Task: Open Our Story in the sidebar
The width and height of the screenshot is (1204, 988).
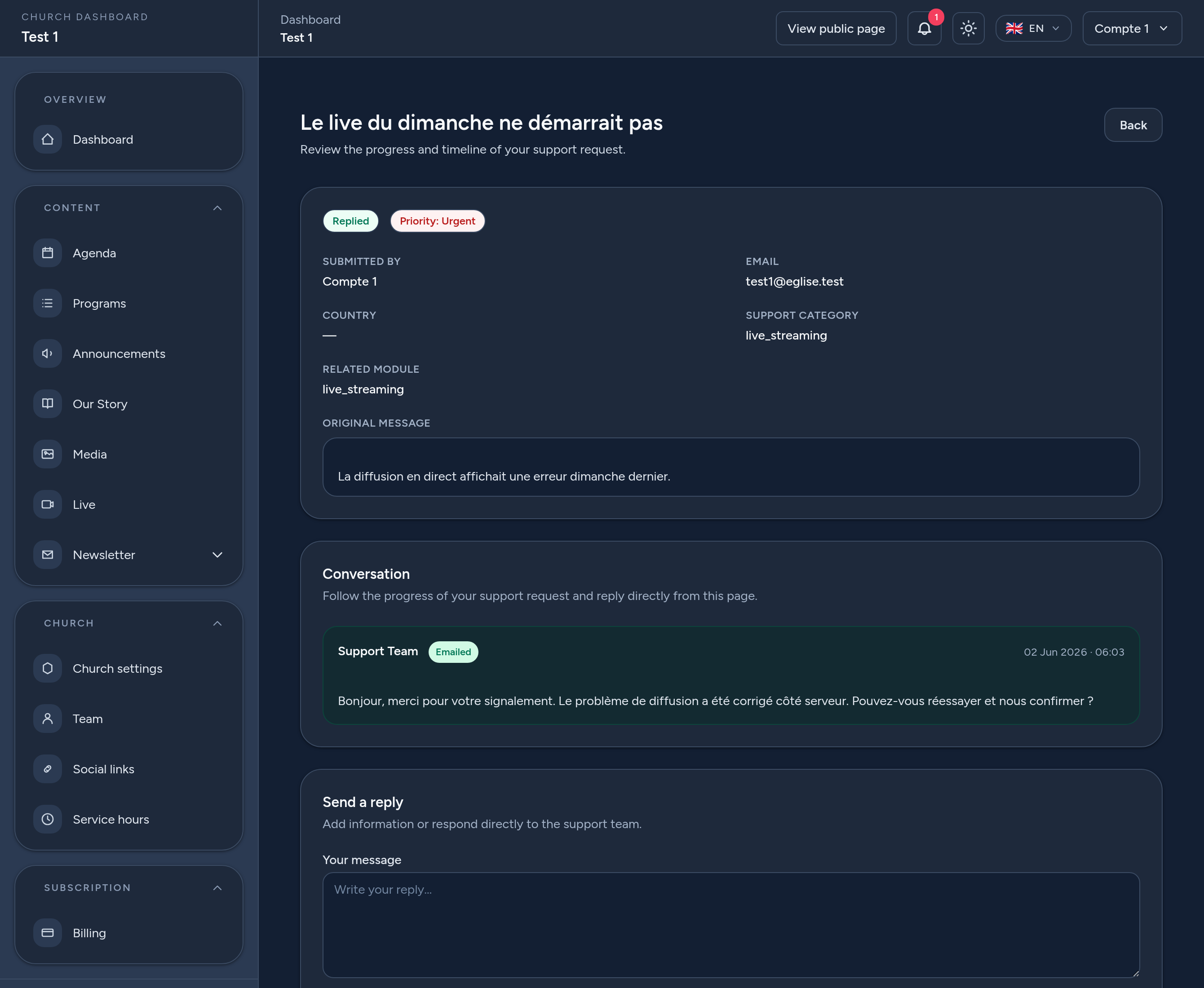Action: coord(128,404)
